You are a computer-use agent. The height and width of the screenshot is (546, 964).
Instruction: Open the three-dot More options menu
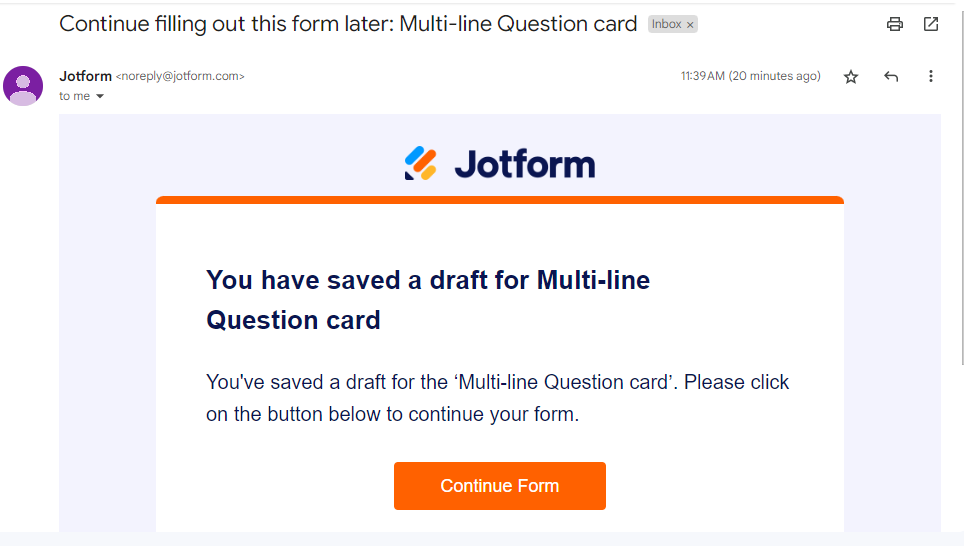click(x=931, y=77)
